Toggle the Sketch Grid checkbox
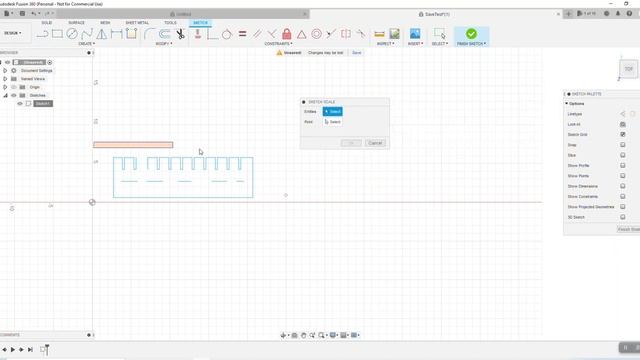640x360 pixels. pos(622,134)
